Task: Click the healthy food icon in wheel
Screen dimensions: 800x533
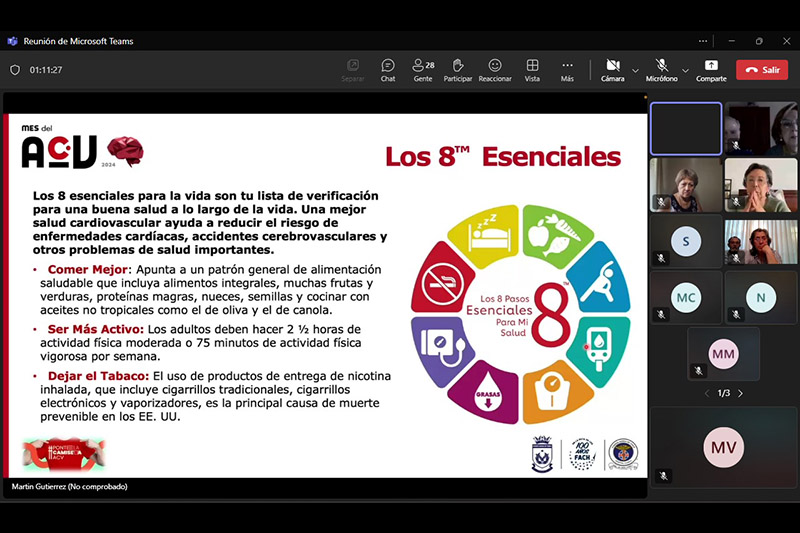Action: (x=556, y=235)
